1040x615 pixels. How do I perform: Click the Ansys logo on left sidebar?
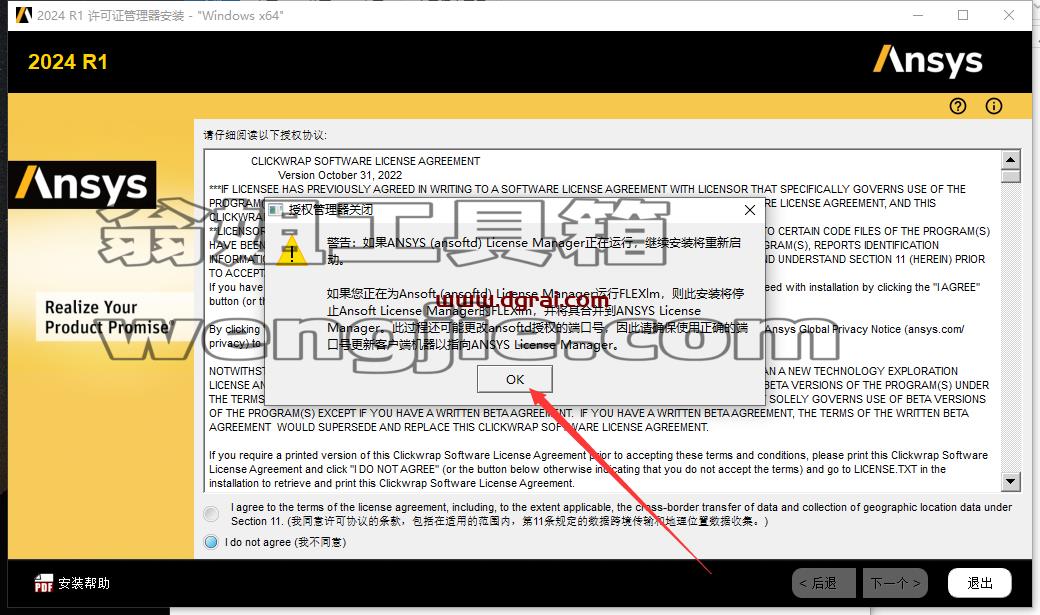click(82, 184)
